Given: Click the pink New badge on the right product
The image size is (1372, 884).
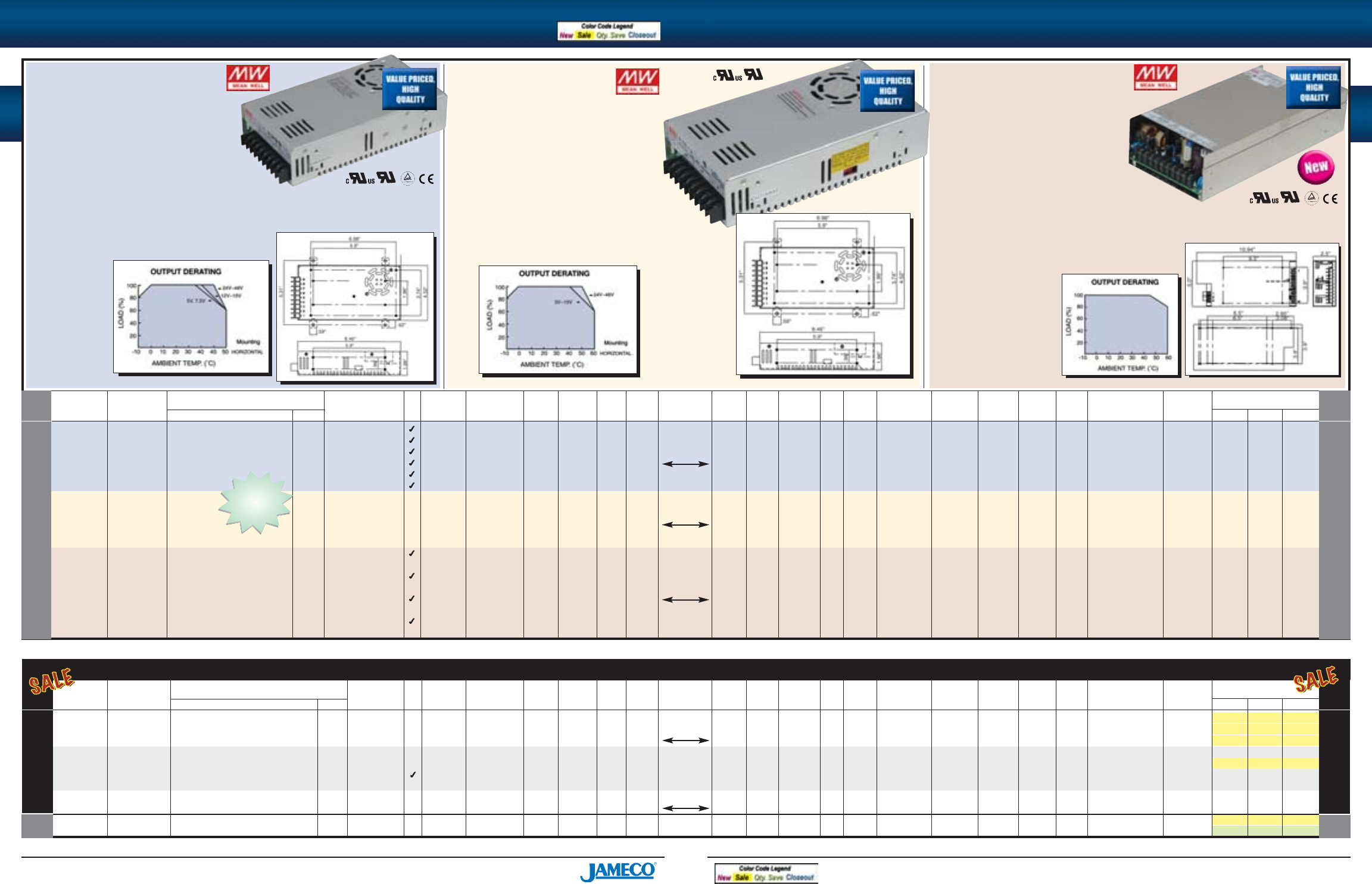Looking at the screenshot, I should (1316, 168).
